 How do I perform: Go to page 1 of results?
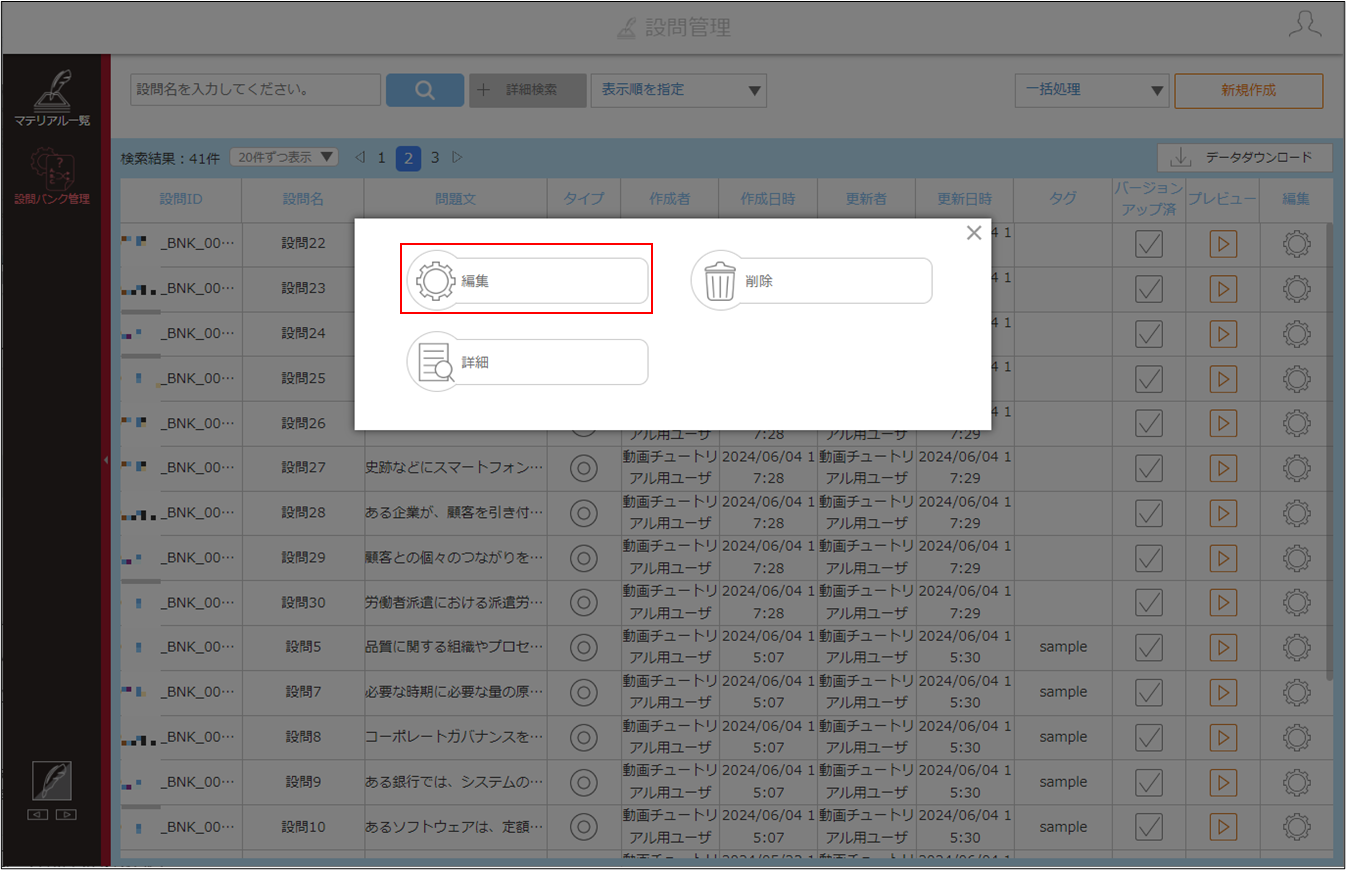coord(381,158)
